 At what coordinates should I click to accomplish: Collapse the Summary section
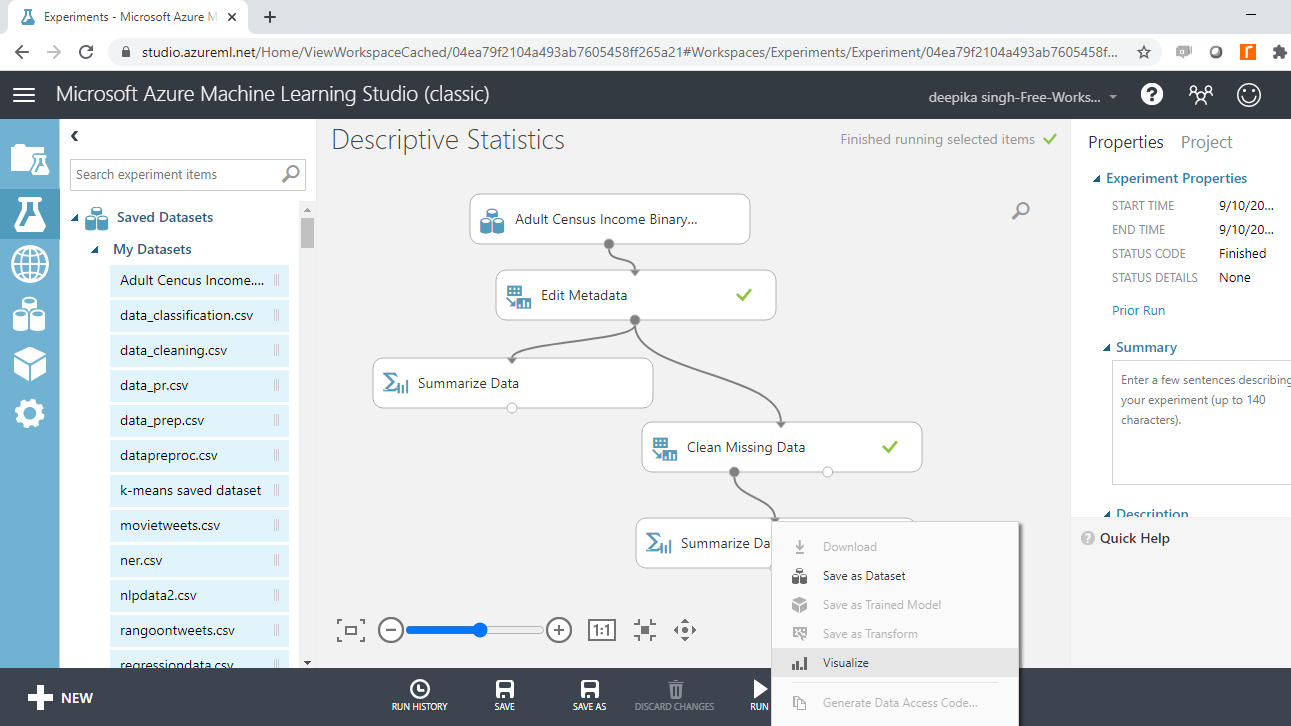point(1107,348)
